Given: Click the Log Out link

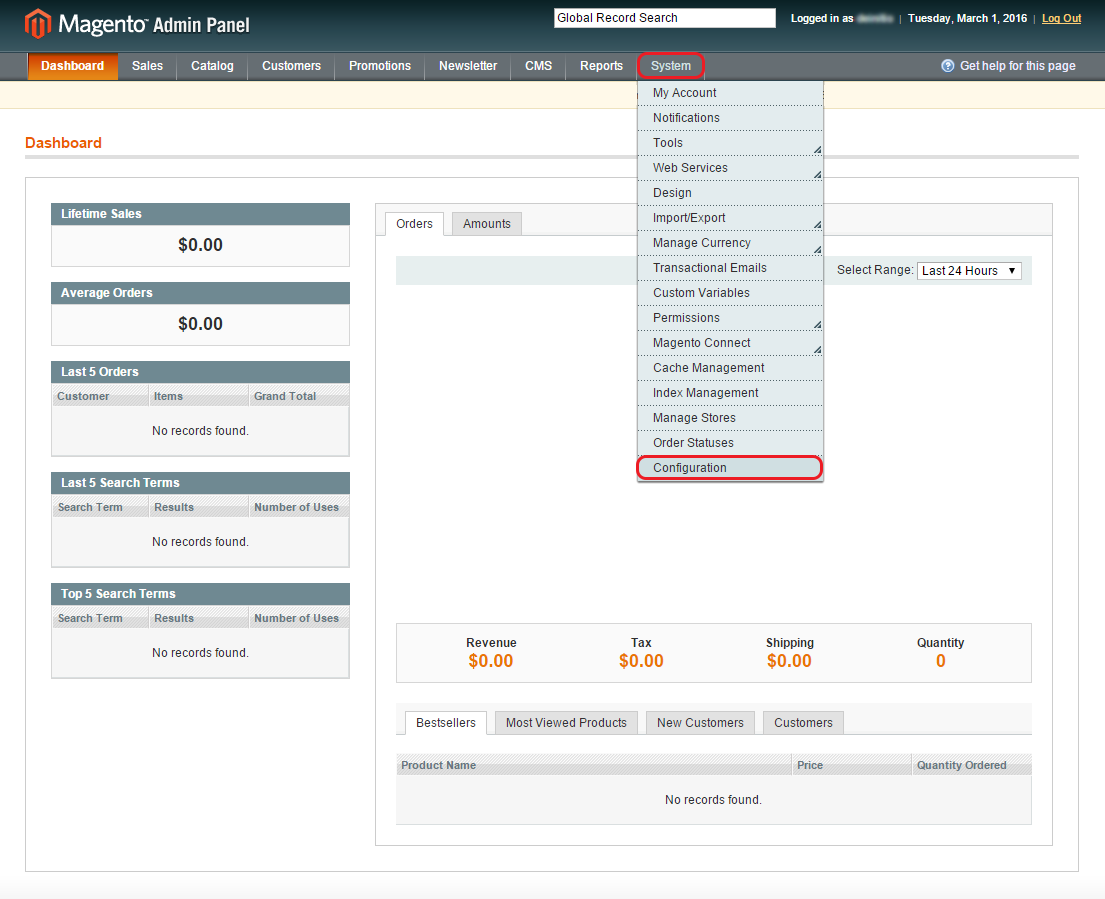Looking at the screenshot, I should pyautogui.click(x=1061, y=18).
